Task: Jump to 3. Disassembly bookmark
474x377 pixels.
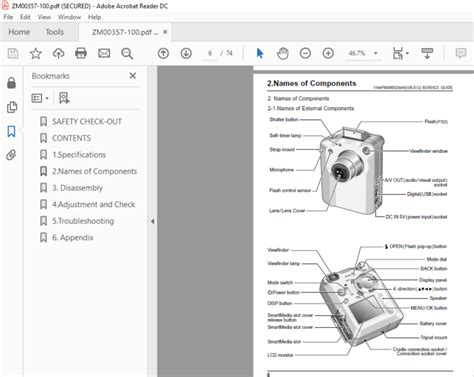Action: point(77,188)
